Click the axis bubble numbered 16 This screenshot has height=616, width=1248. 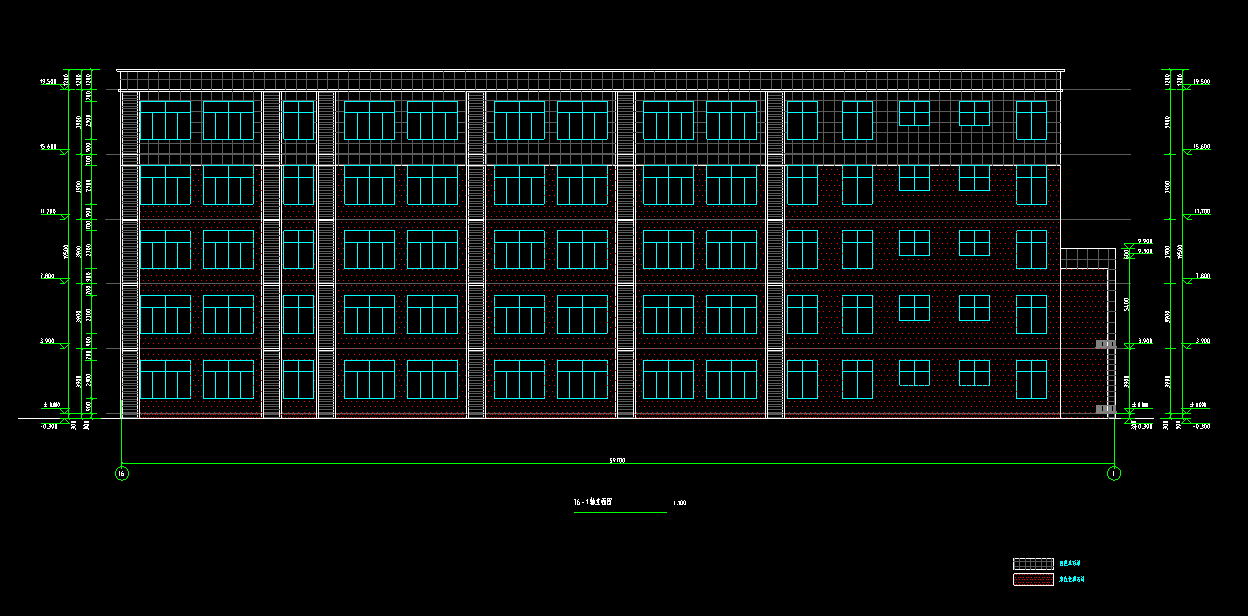point(122,474)
